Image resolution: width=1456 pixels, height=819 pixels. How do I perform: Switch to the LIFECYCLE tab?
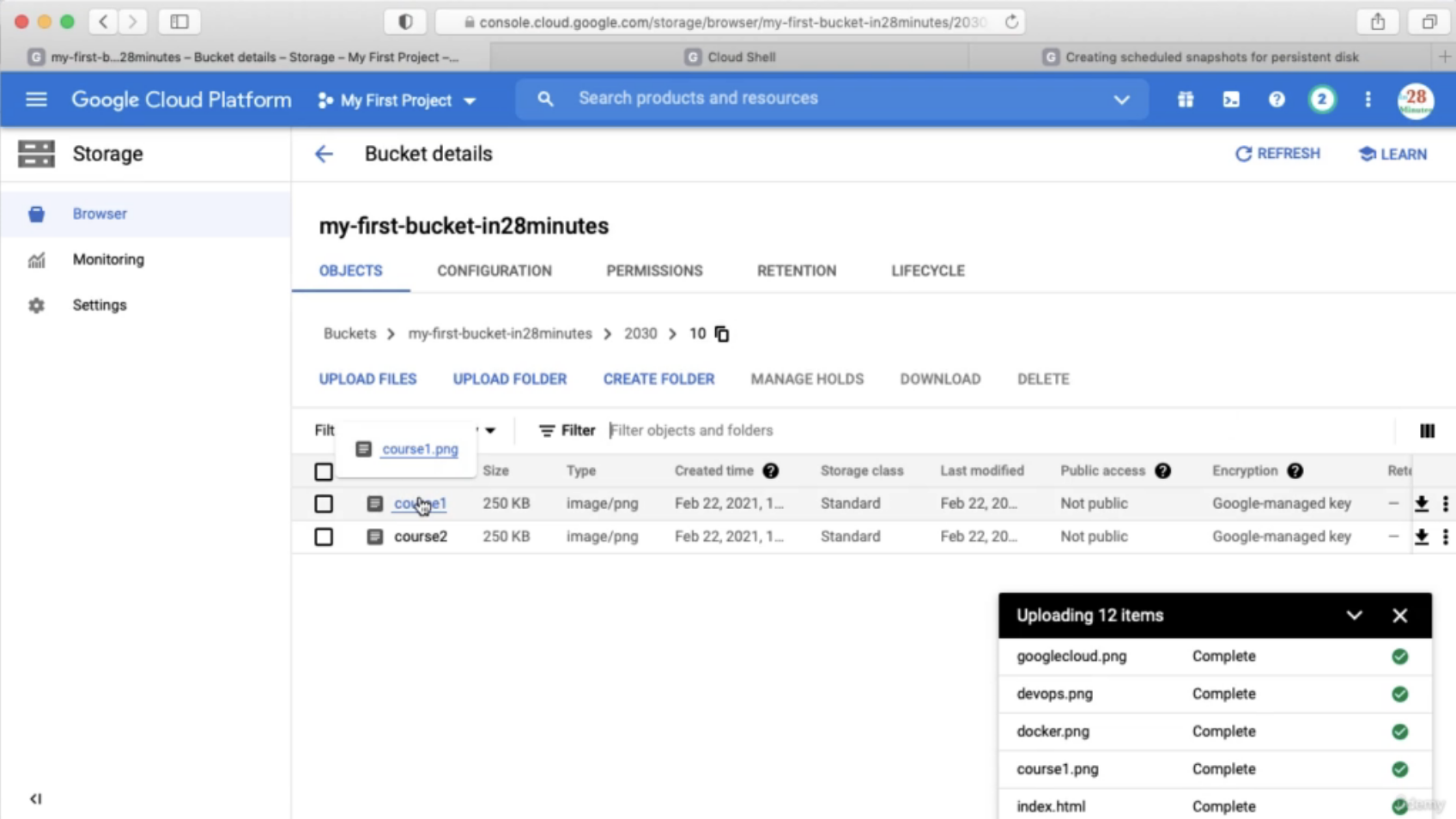[x=928, y=270]
